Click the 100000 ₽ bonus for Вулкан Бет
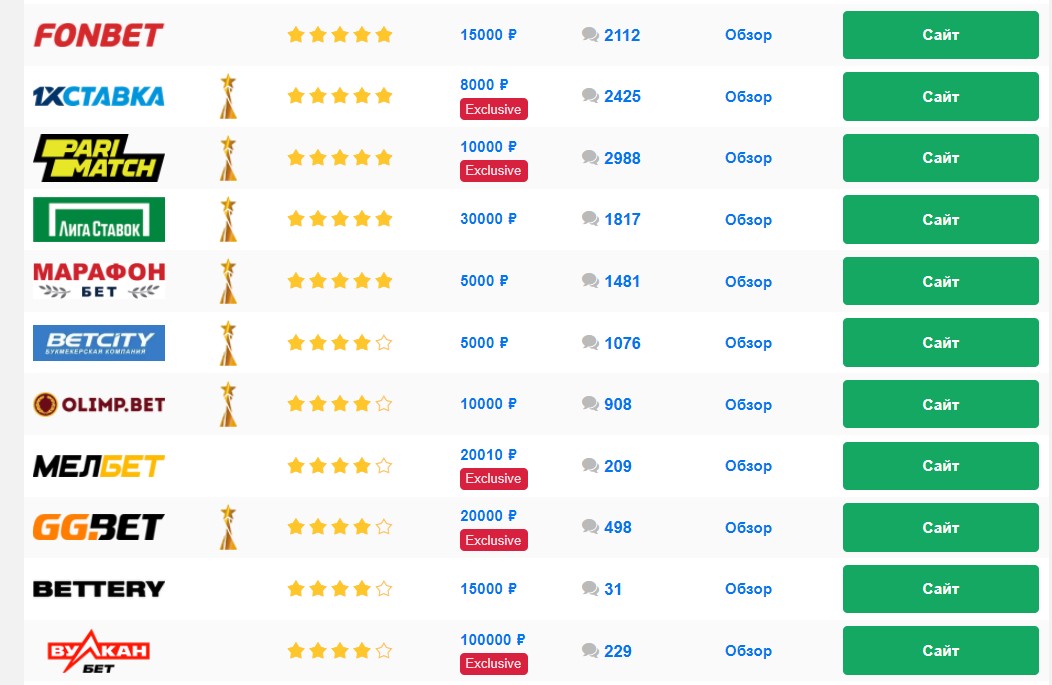Screen dimensions: 1052x685 tap(492, 640)
